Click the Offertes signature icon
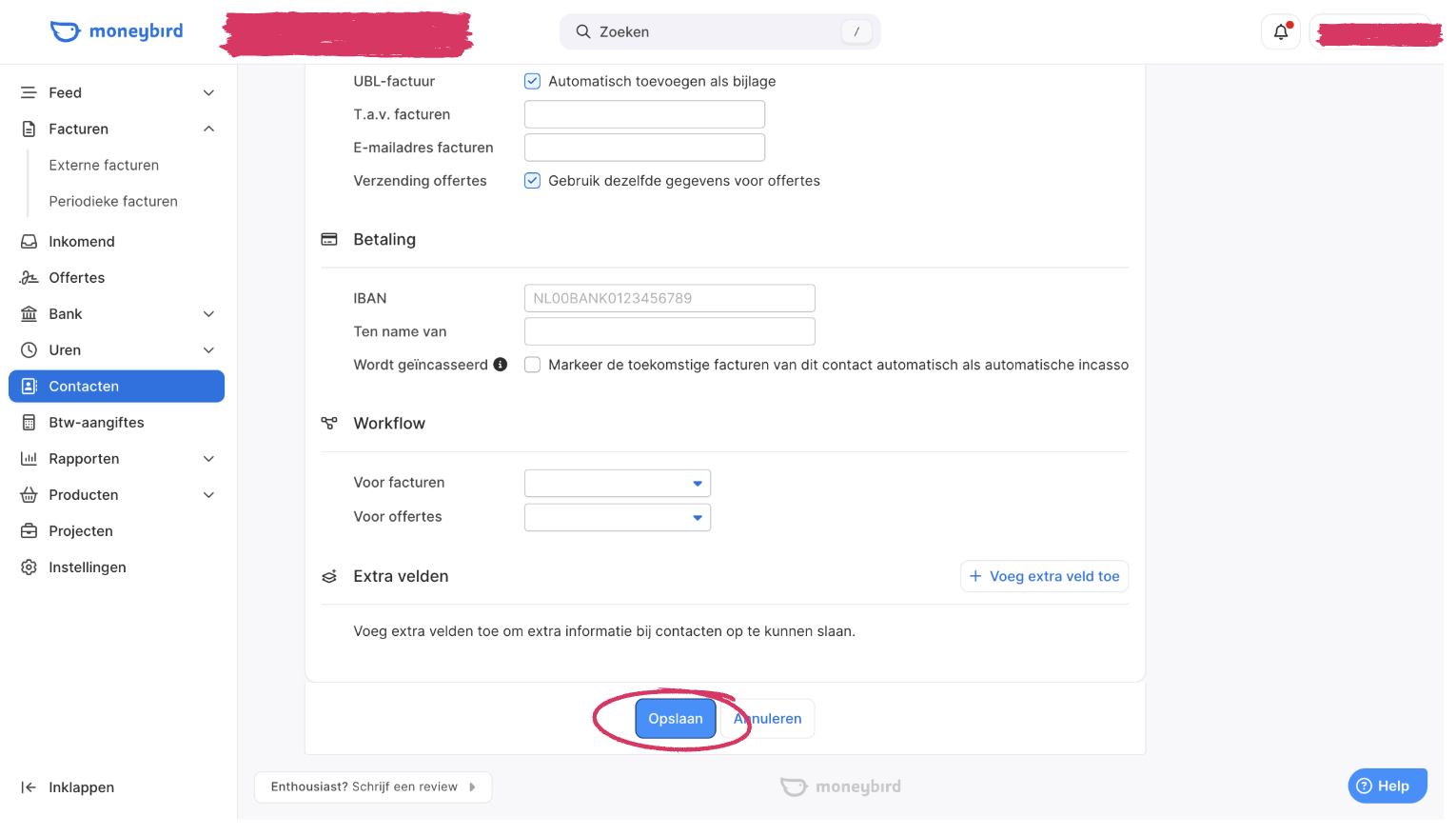The height and width of the screenshot is (836, 1456). [x=30, y=278]
